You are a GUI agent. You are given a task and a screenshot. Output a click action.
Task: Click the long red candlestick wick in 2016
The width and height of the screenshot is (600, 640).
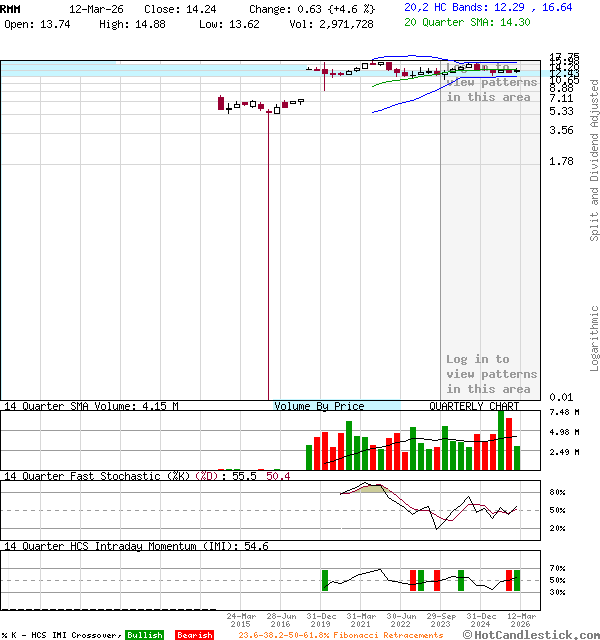pyautogui.click(x=268, y=250)
